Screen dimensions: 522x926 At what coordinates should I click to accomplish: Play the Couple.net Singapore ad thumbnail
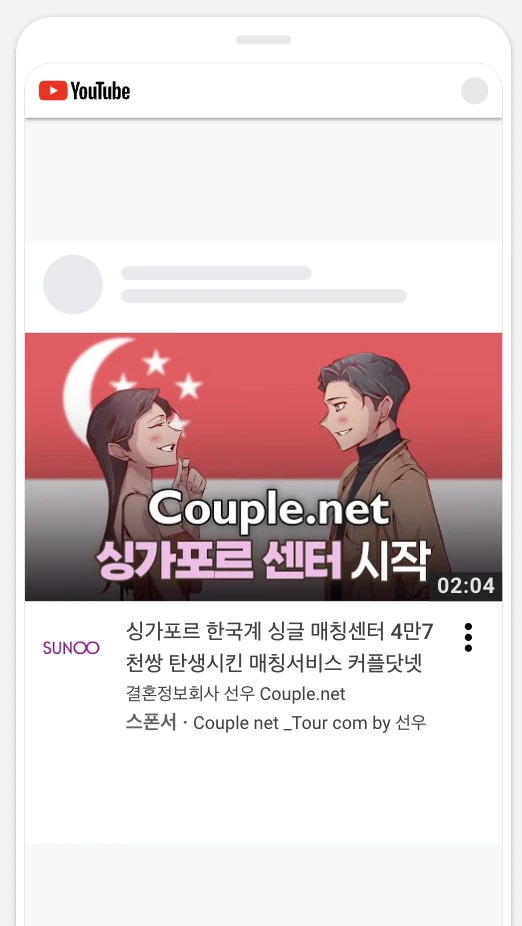coord(263,467)
